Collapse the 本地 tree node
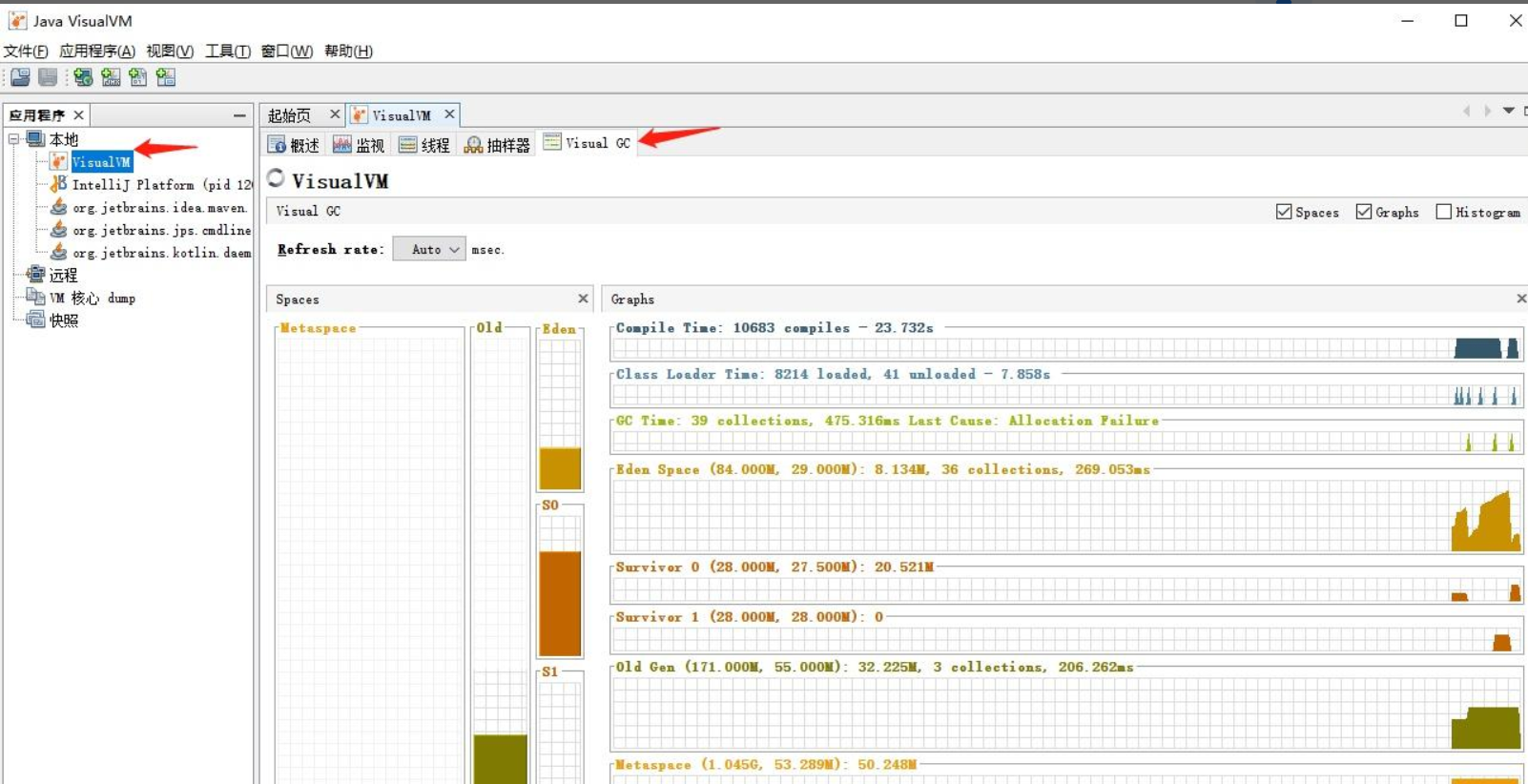The height and width of the screenshot is (784, 1528). pyautogui.click(x=14, y=139)
